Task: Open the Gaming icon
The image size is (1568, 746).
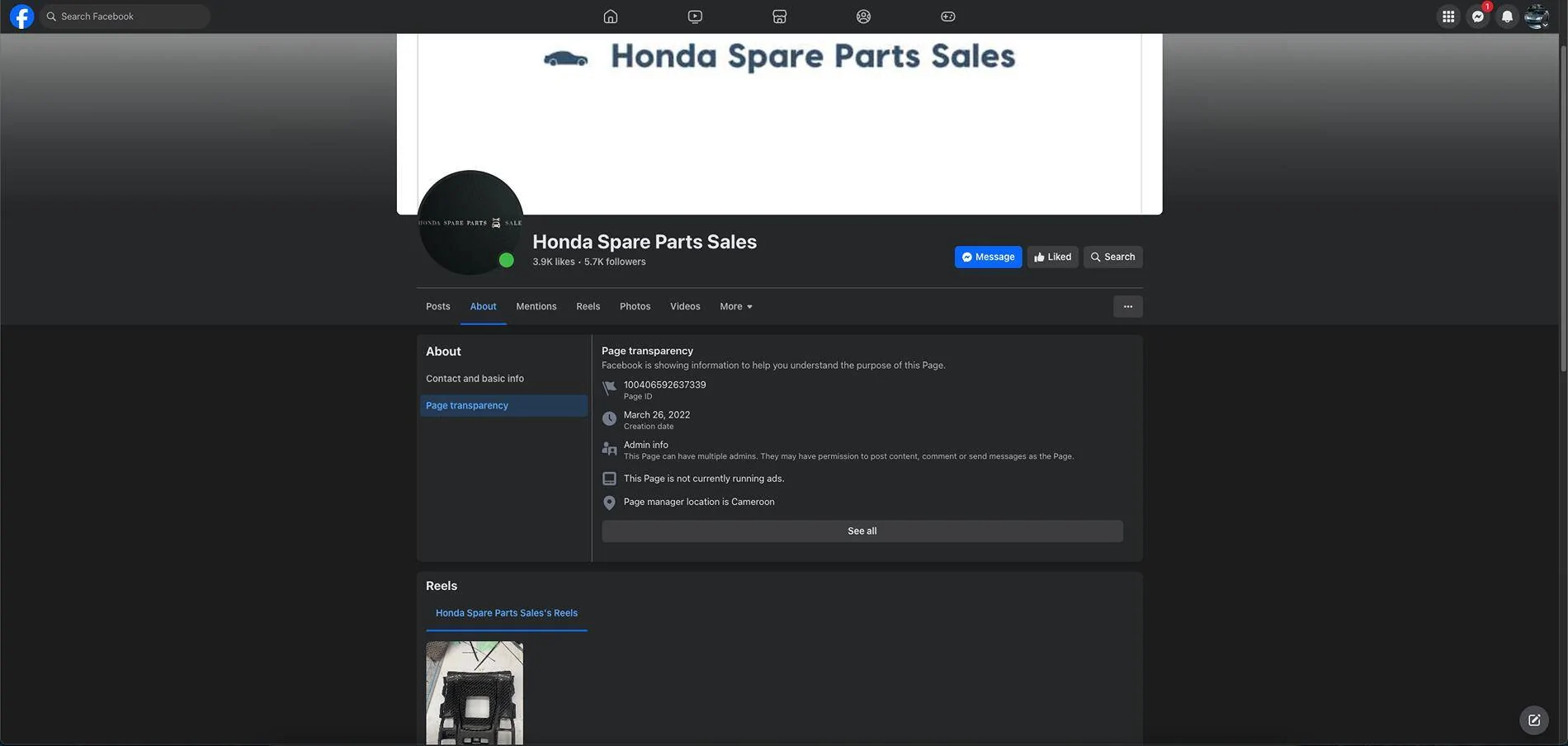Action: 945,15
